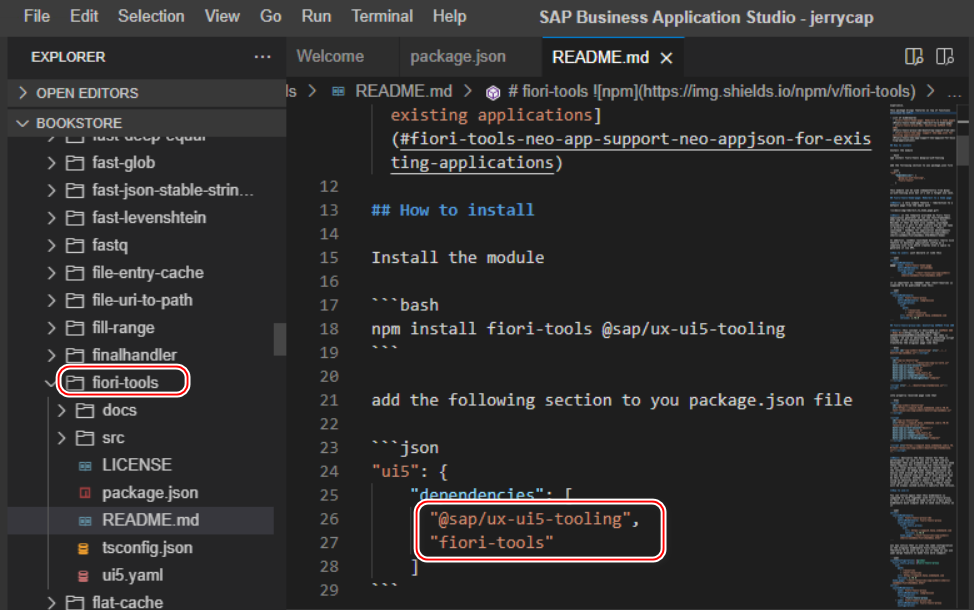Viewport: 974px width, 610px height.
Task: Open the Terminal menu
Action: tap(382, 16)
